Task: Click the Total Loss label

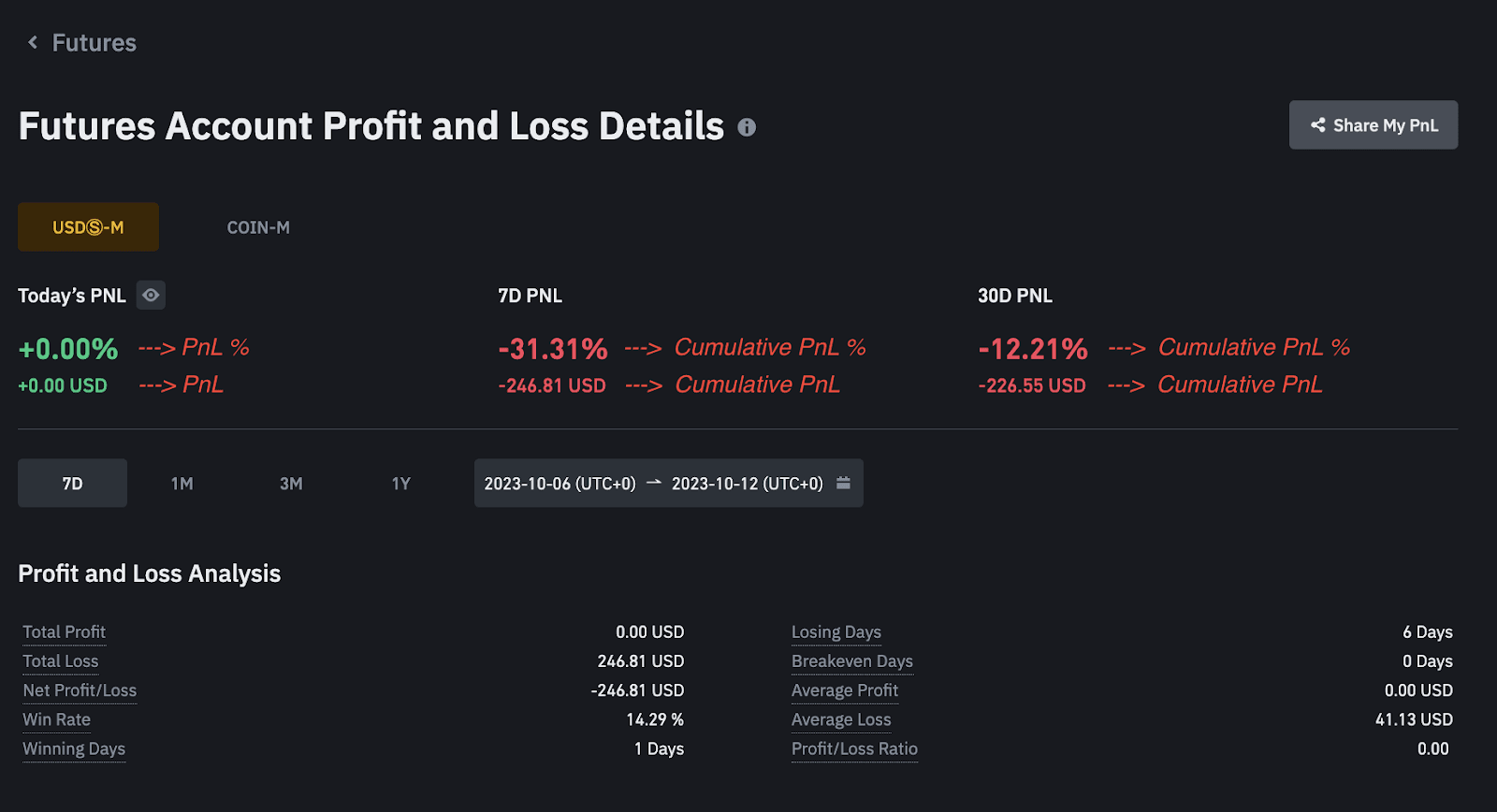Action: (60, 661)
